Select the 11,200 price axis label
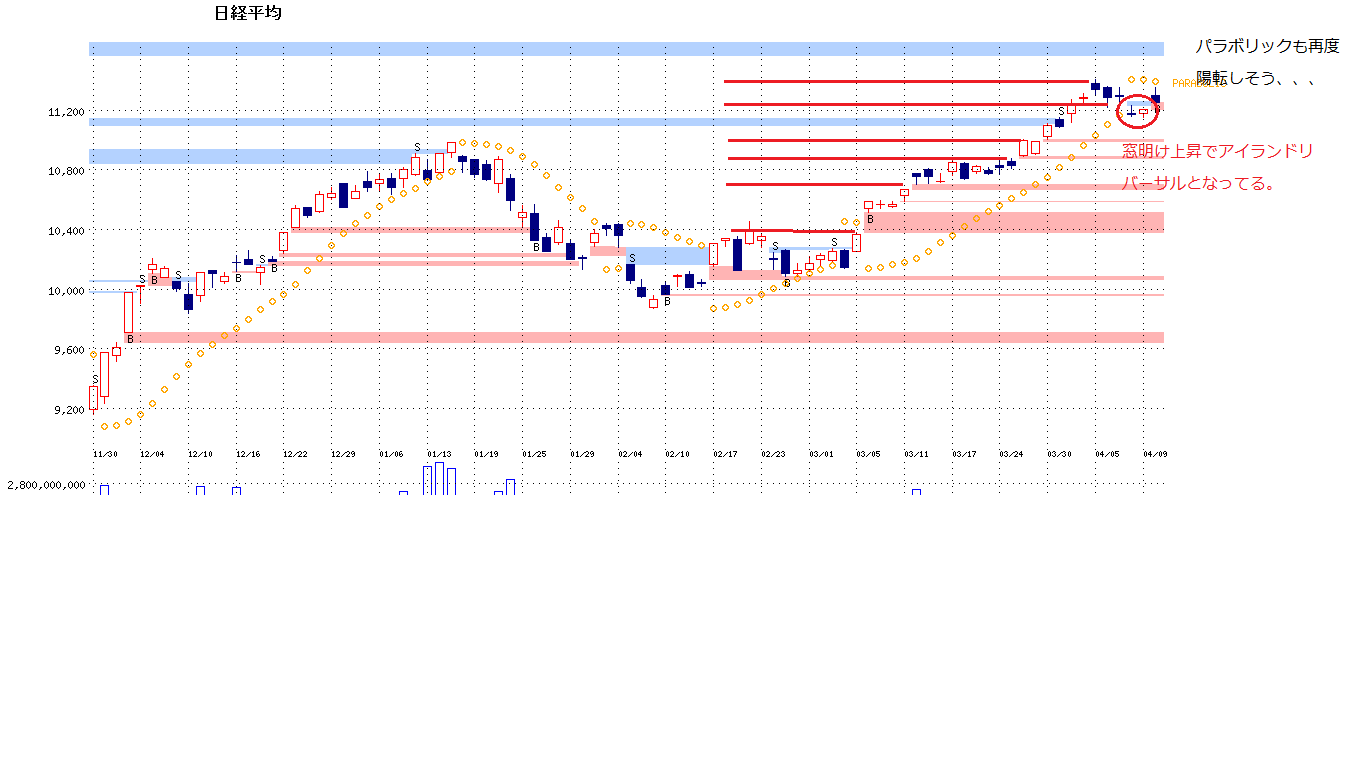Image resolution: width=1366 pixels, height=768 pixels. tap(66, 112)
